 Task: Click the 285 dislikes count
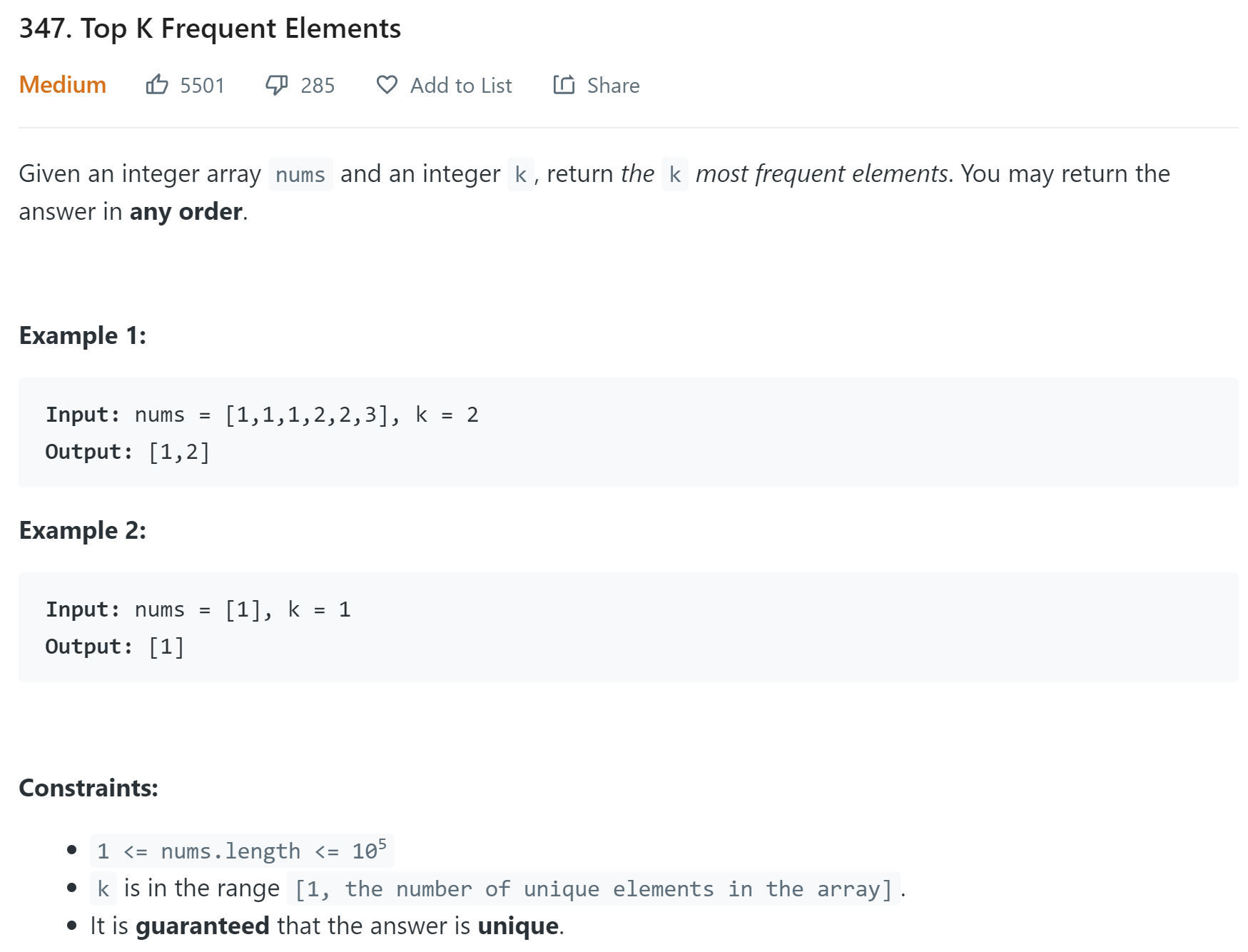pos(318,86)
